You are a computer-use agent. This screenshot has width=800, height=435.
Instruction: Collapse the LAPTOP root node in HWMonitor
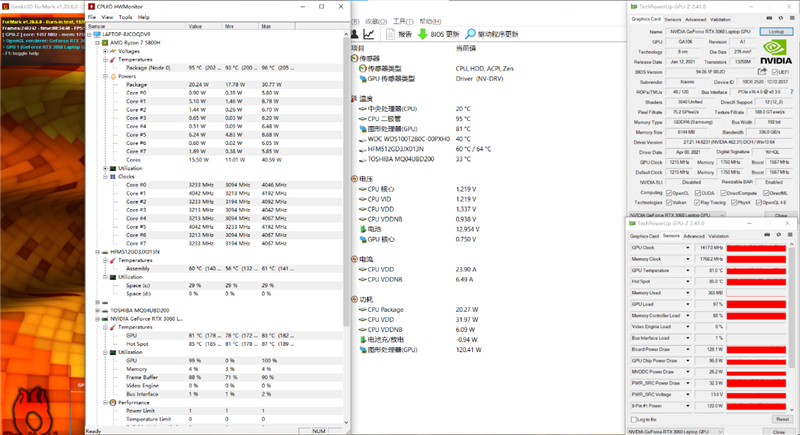click(x=89, y=34)
